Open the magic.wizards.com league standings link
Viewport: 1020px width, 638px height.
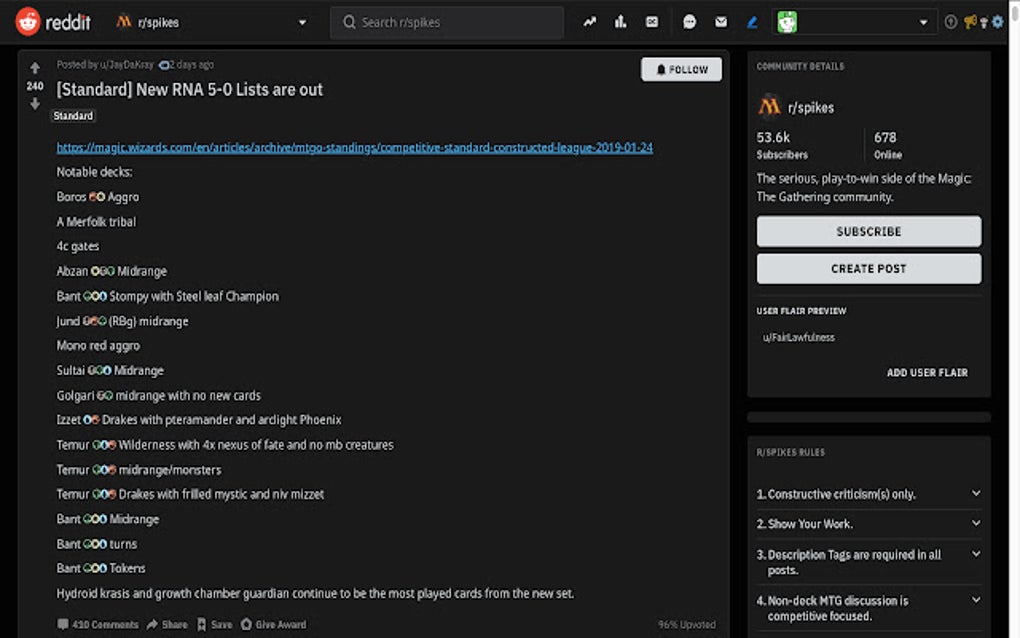coord(354,147)
